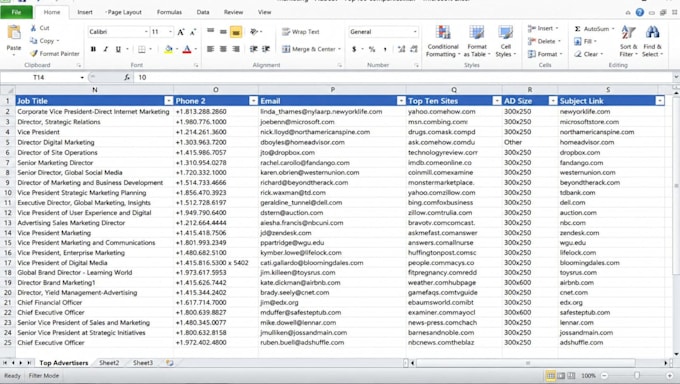Screen dimensions: 680x384
Task: Open the General number format dropdown
Action: point(415,32)
